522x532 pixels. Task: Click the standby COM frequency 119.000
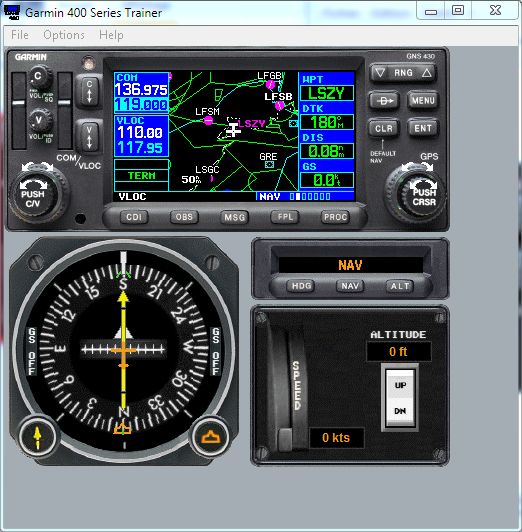pyautogui.click(x=141, y=105)
